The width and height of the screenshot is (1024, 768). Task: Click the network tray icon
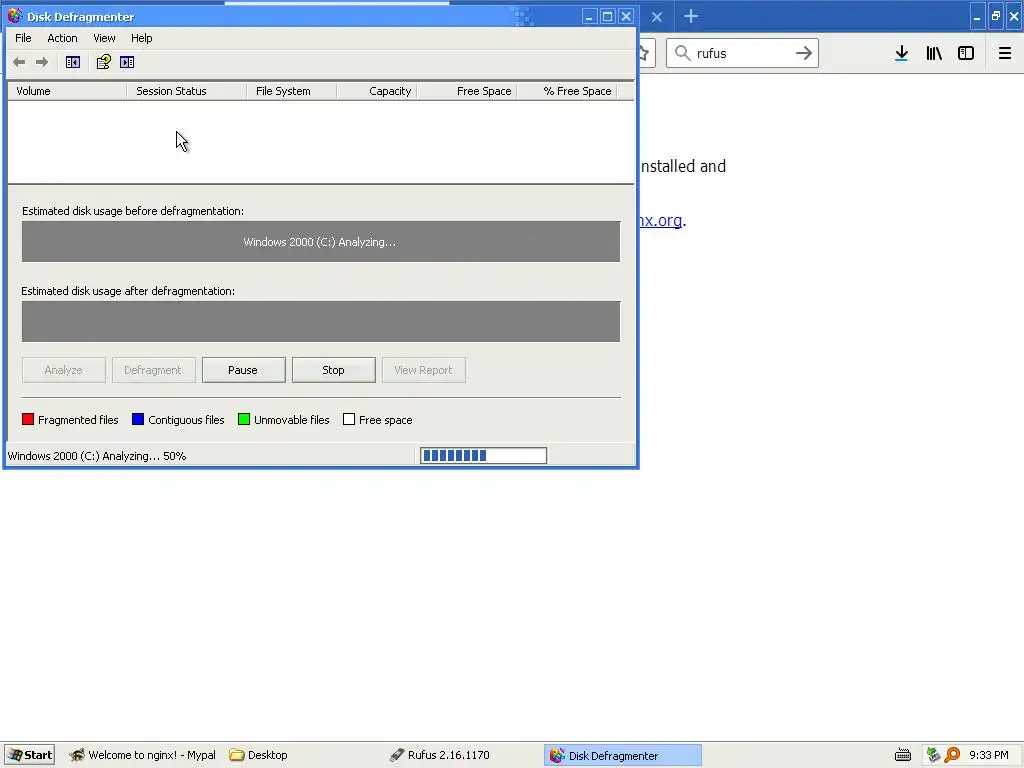click(933, 755)
